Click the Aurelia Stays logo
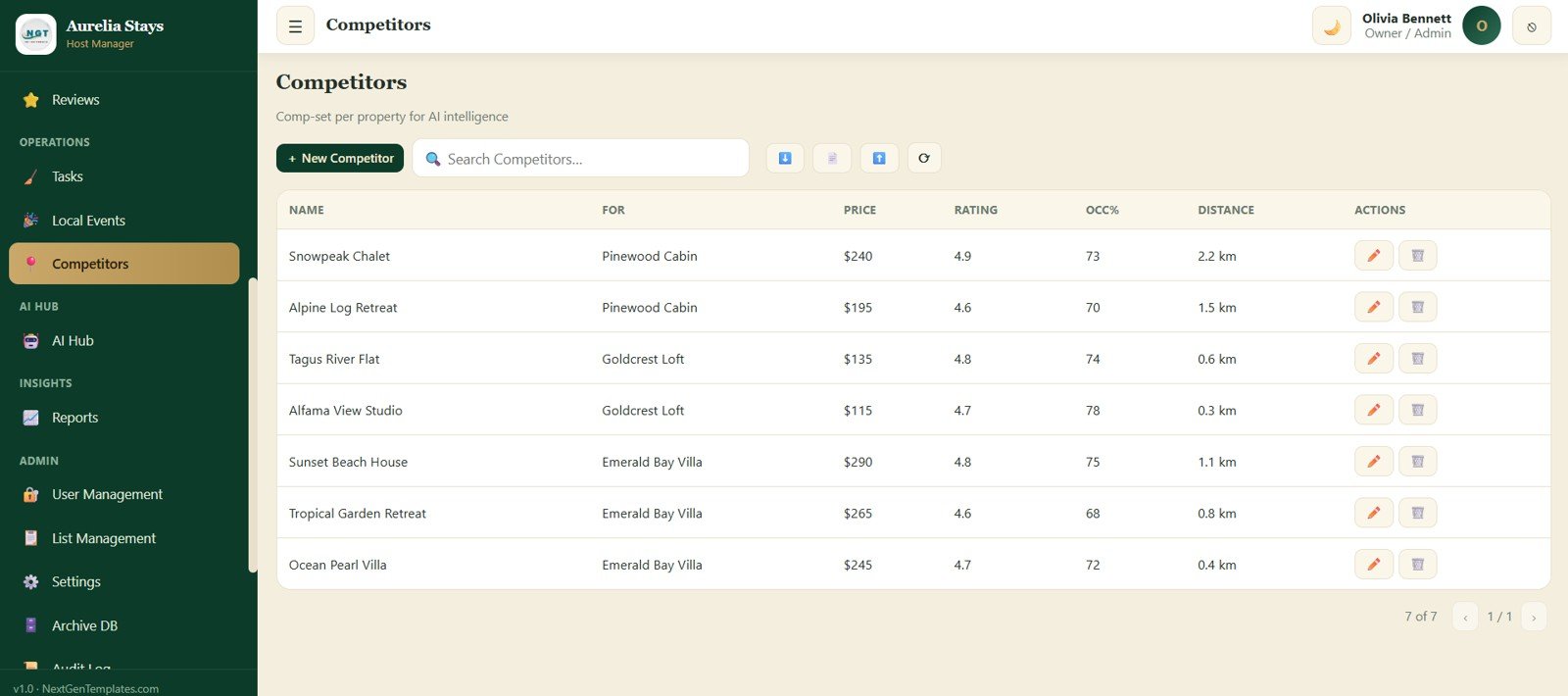This screenshot has width=1568, height=696. click(x=36, y=34)
